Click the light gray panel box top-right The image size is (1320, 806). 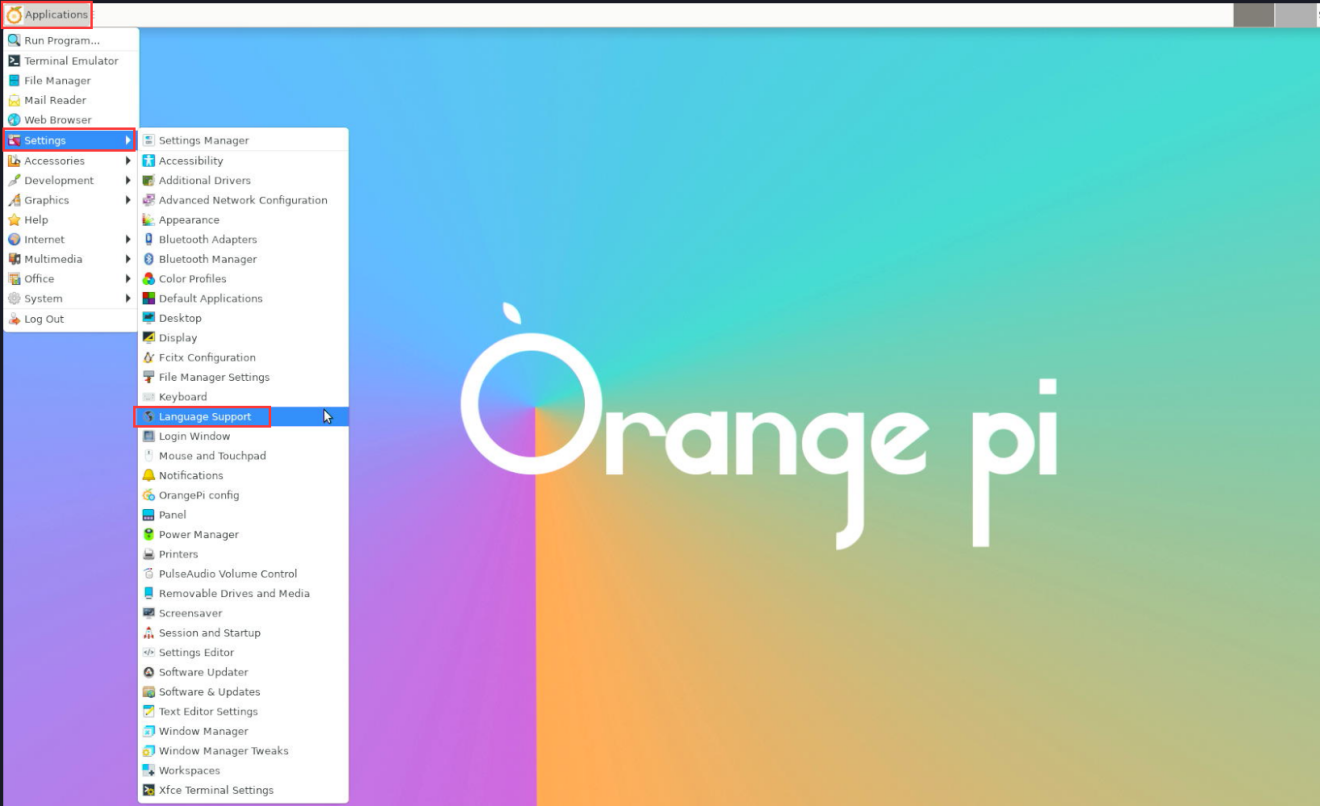pyautogui.click(x=1296, y=15)
